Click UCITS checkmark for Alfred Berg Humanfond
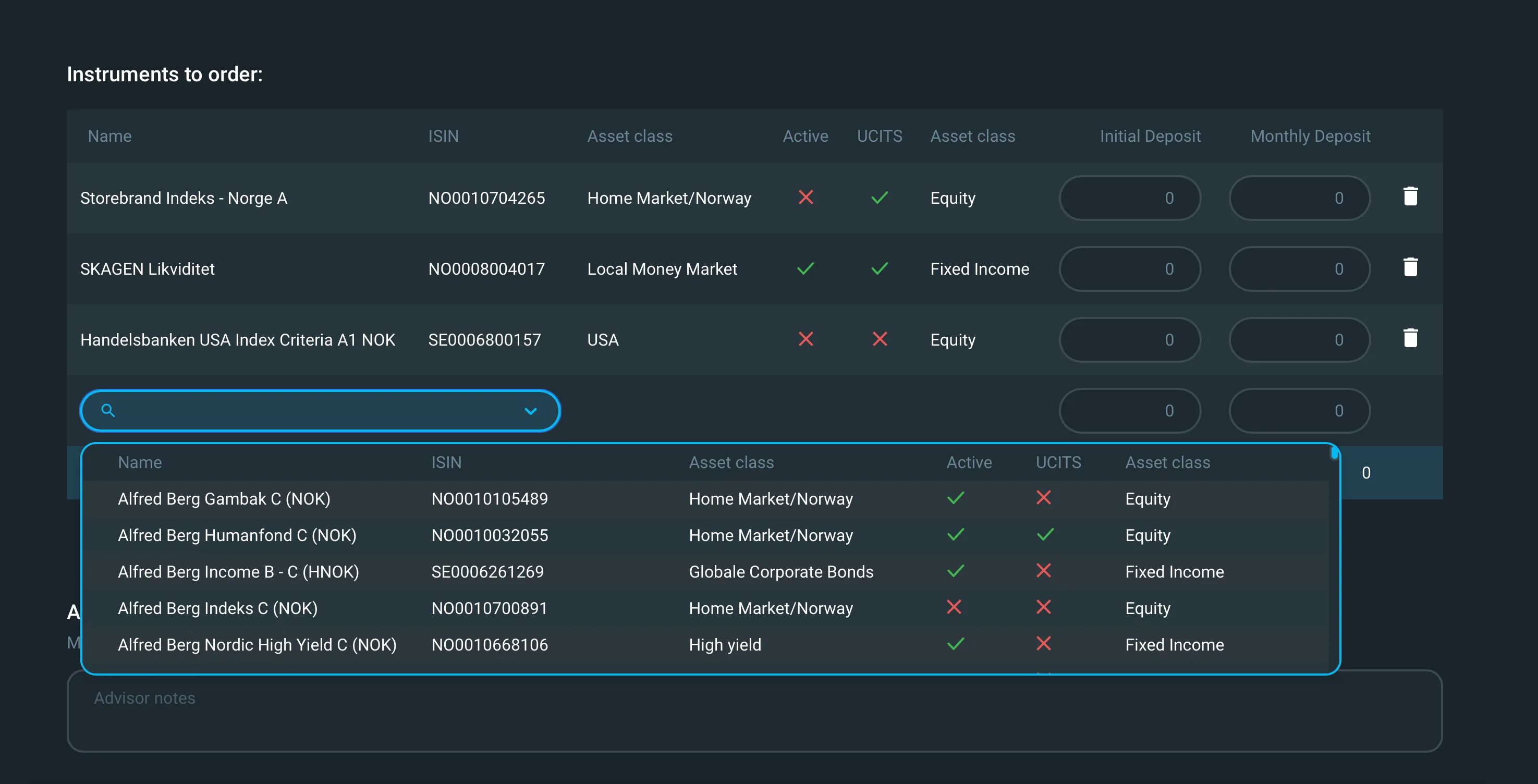 [1045, 534]
